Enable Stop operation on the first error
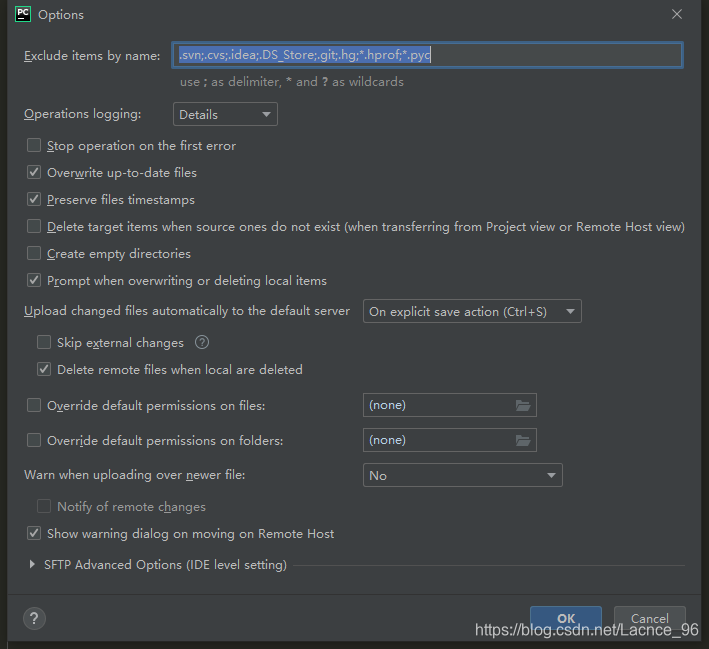The width and height of the screenshot is (709, 649). click(34, 145)
